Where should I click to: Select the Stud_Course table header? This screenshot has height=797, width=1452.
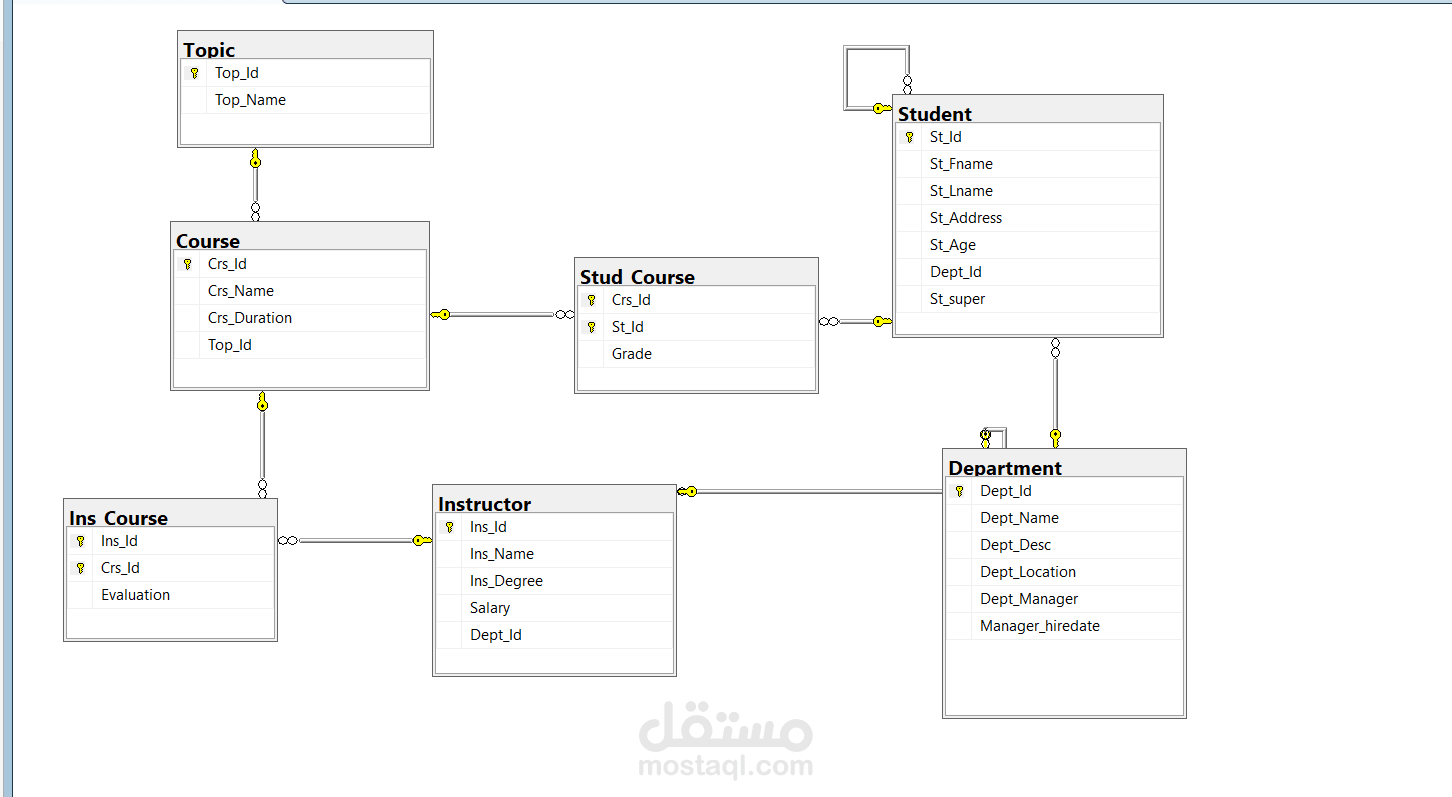click(x=696, y=273)
